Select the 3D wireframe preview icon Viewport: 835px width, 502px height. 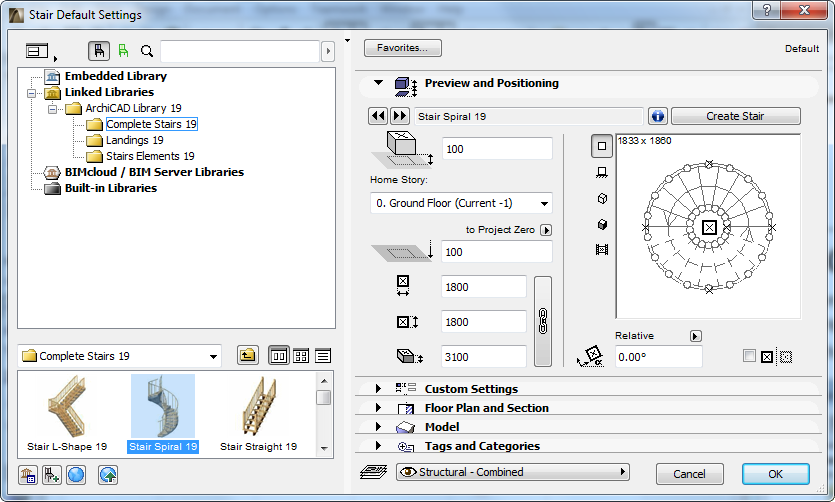pyautogui.click(x=602, y=198)
